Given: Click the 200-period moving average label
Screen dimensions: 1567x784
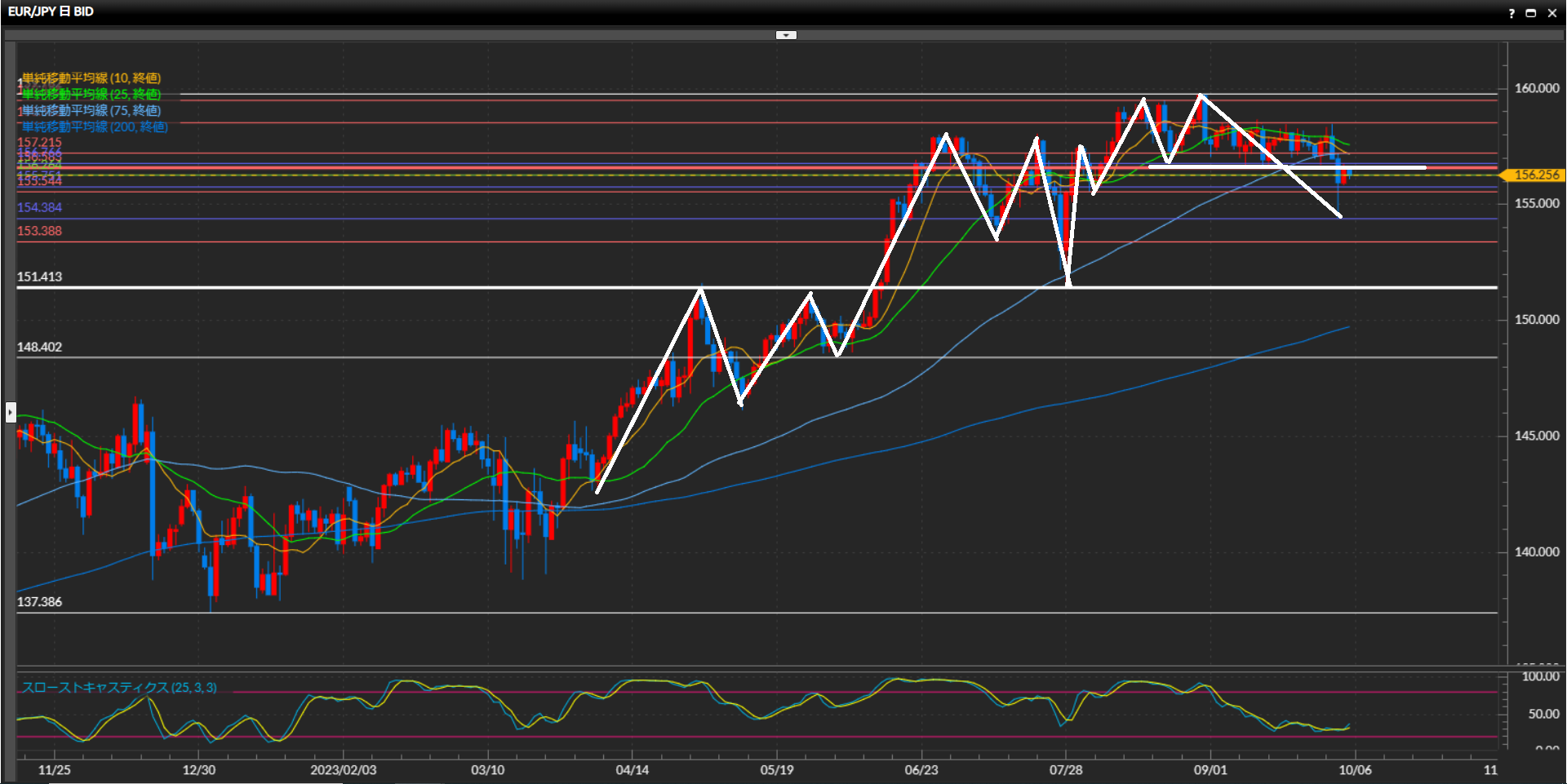Looking at the screenshot, I should pos(95,127).
